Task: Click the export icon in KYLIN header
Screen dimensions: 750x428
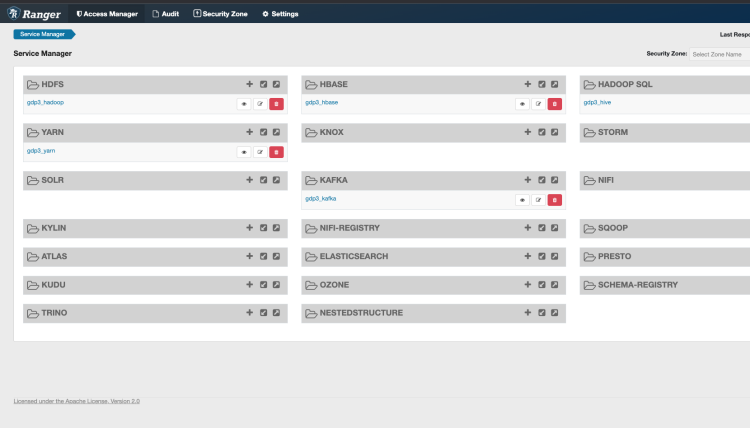Action: click(x=276, y=228)
